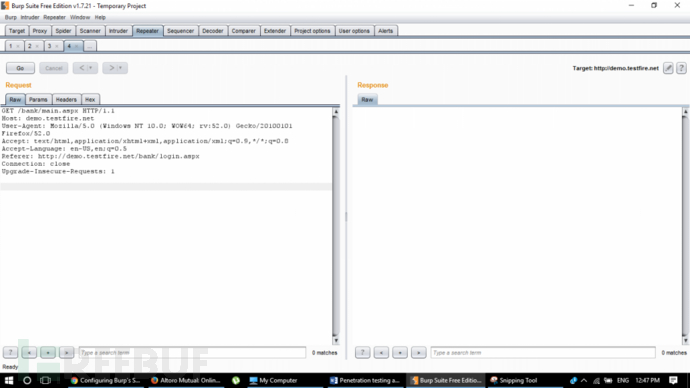Viewport: 690px width, 388px height.
Task: Switch to the Extender tab
Action: 275,31
